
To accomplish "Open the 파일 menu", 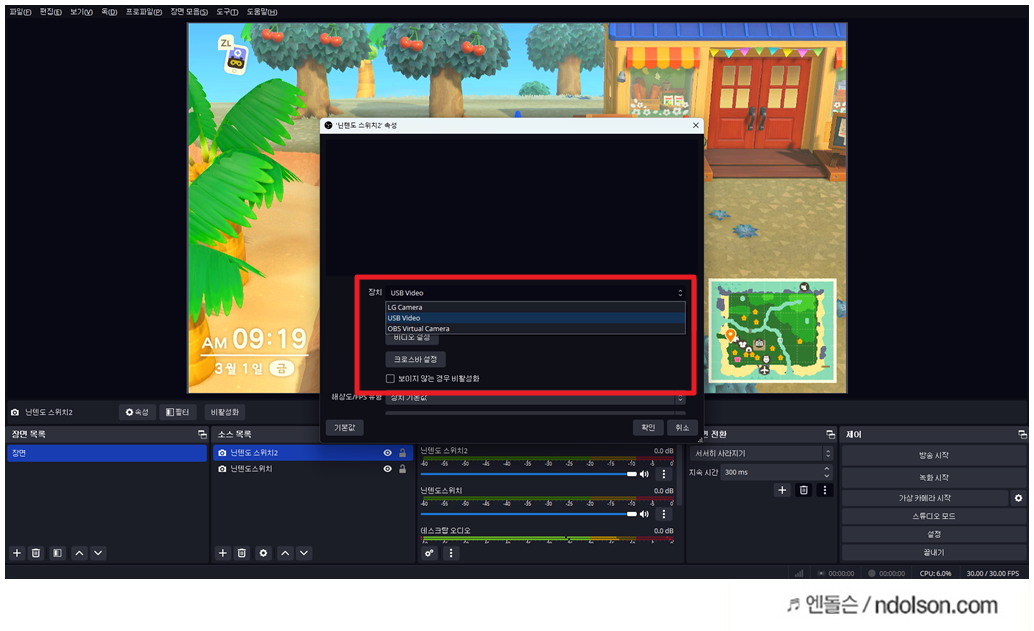I will coord(20,12).
